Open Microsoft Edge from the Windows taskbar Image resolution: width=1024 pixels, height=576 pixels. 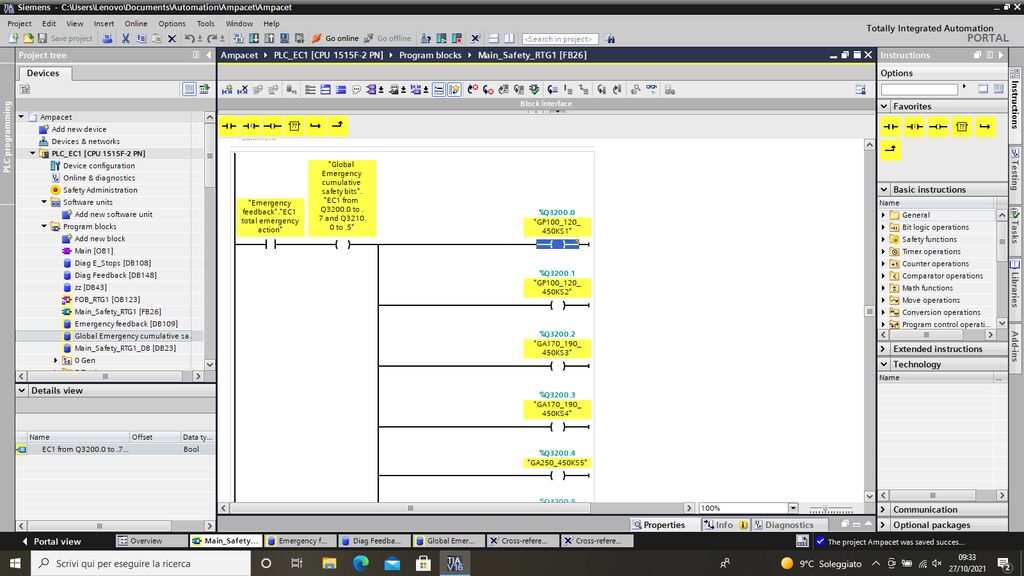click(x=360, y=564)
